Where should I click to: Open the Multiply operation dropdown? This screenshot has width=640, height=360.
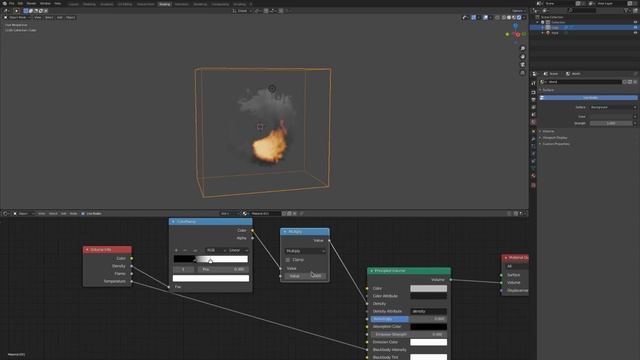point(305,251)
